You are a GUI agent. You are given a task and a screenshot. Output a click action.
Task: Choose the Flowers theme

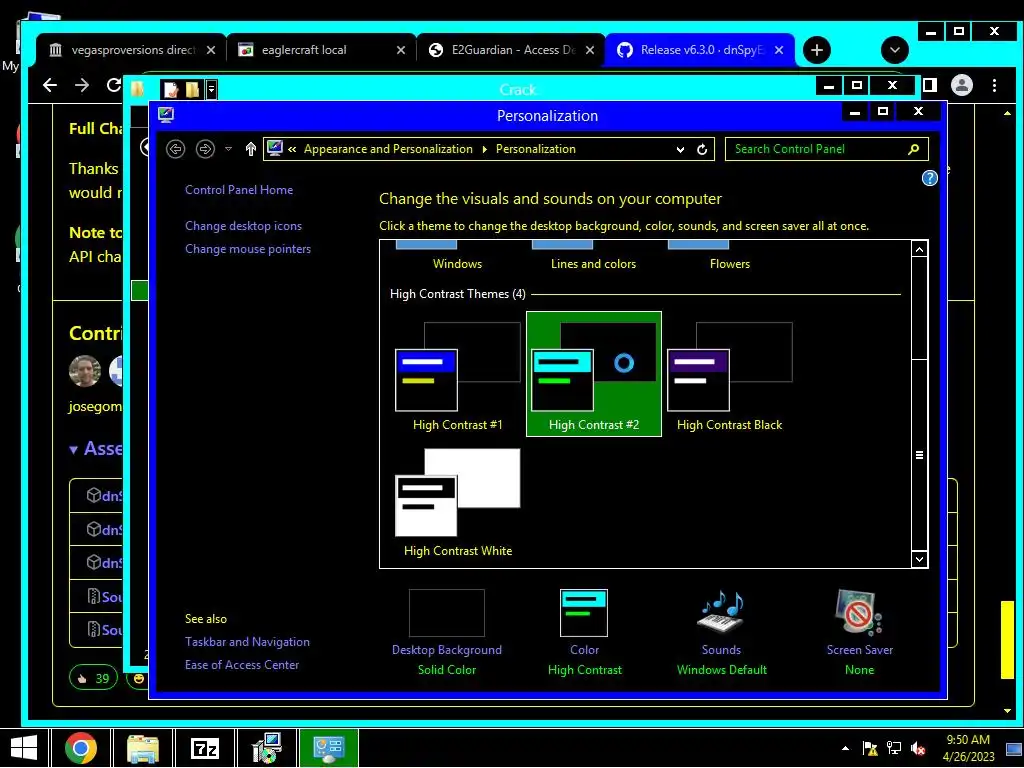[729, 256]
